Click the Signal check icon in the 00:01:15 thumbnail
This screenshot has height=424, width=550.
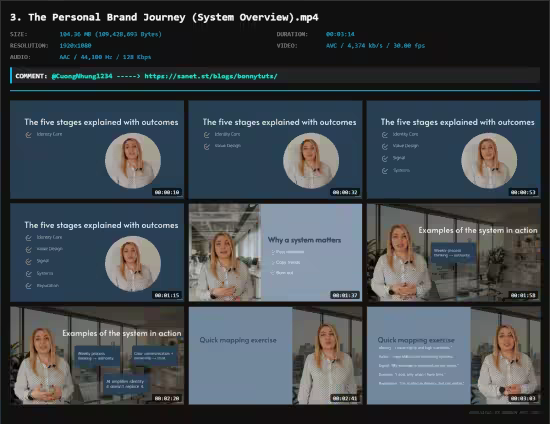coord(28,262)
